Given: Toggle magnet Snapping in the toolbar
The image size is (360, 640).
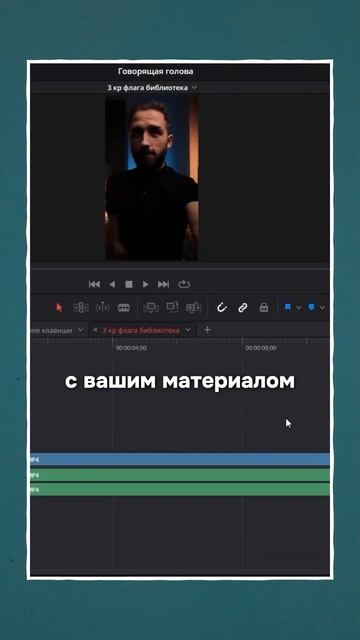Looking at the screenshot, I should click(221, 307).
